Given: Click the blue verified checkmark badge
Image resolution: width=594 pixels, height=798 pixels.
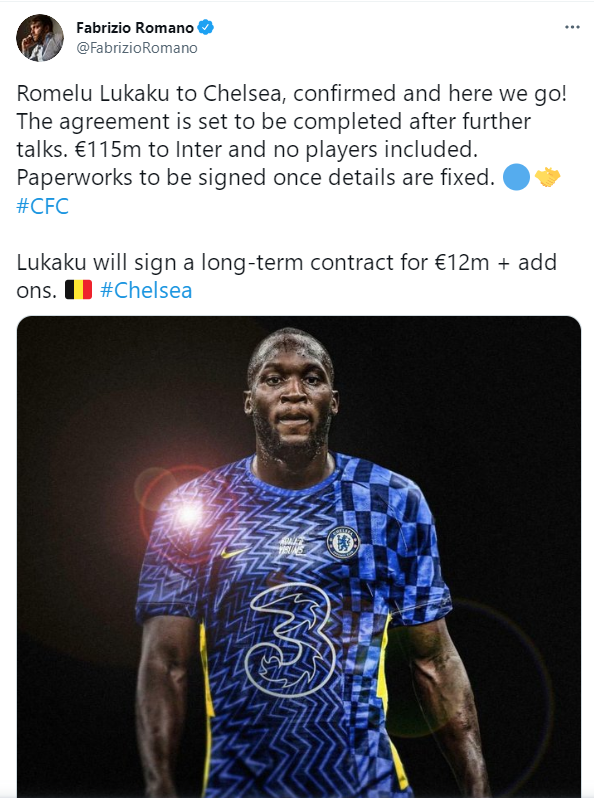Looking at the screenshot, I should (205, 27).
